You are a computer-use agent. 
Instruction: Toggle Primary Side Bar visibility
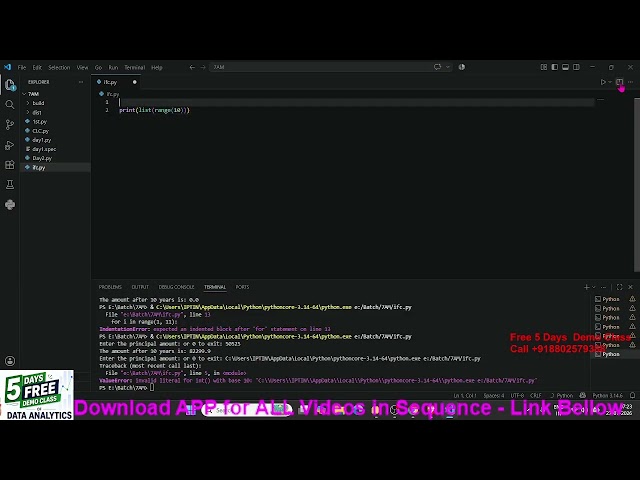point(555,67)
